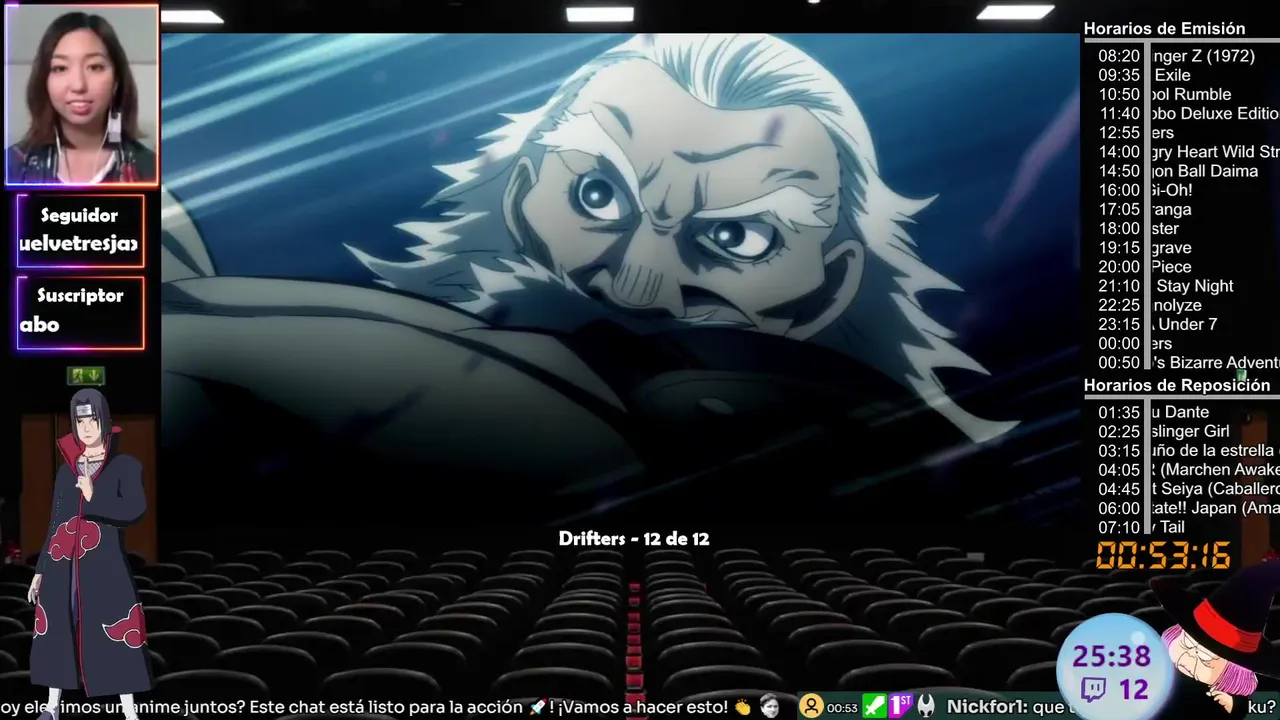
Task: Click the Horarios de Reposición heading
Action: (1177, 386)
